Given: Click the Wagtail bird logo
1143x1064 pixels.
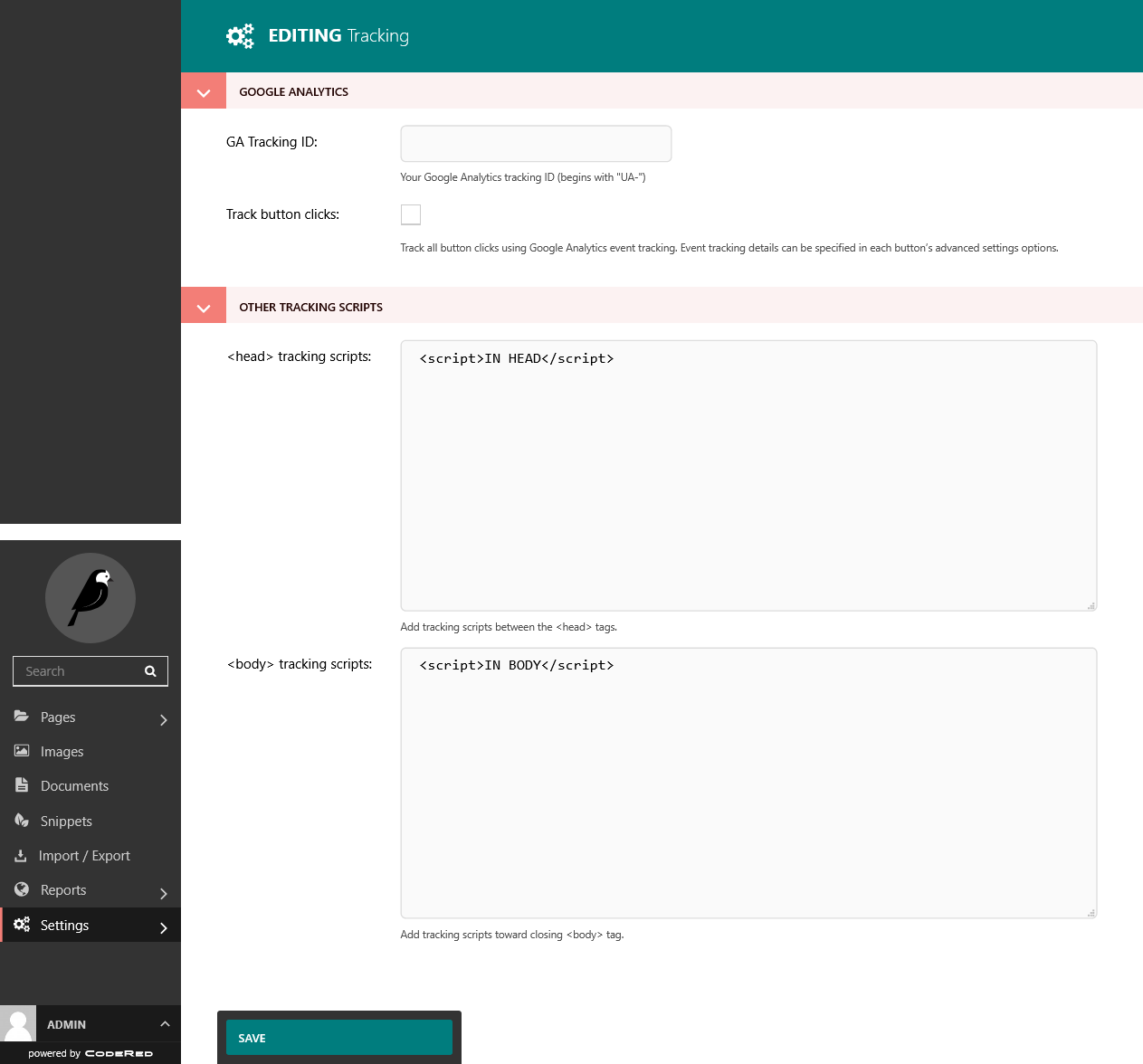Looking at the screenshot, I should coord(90,598).
